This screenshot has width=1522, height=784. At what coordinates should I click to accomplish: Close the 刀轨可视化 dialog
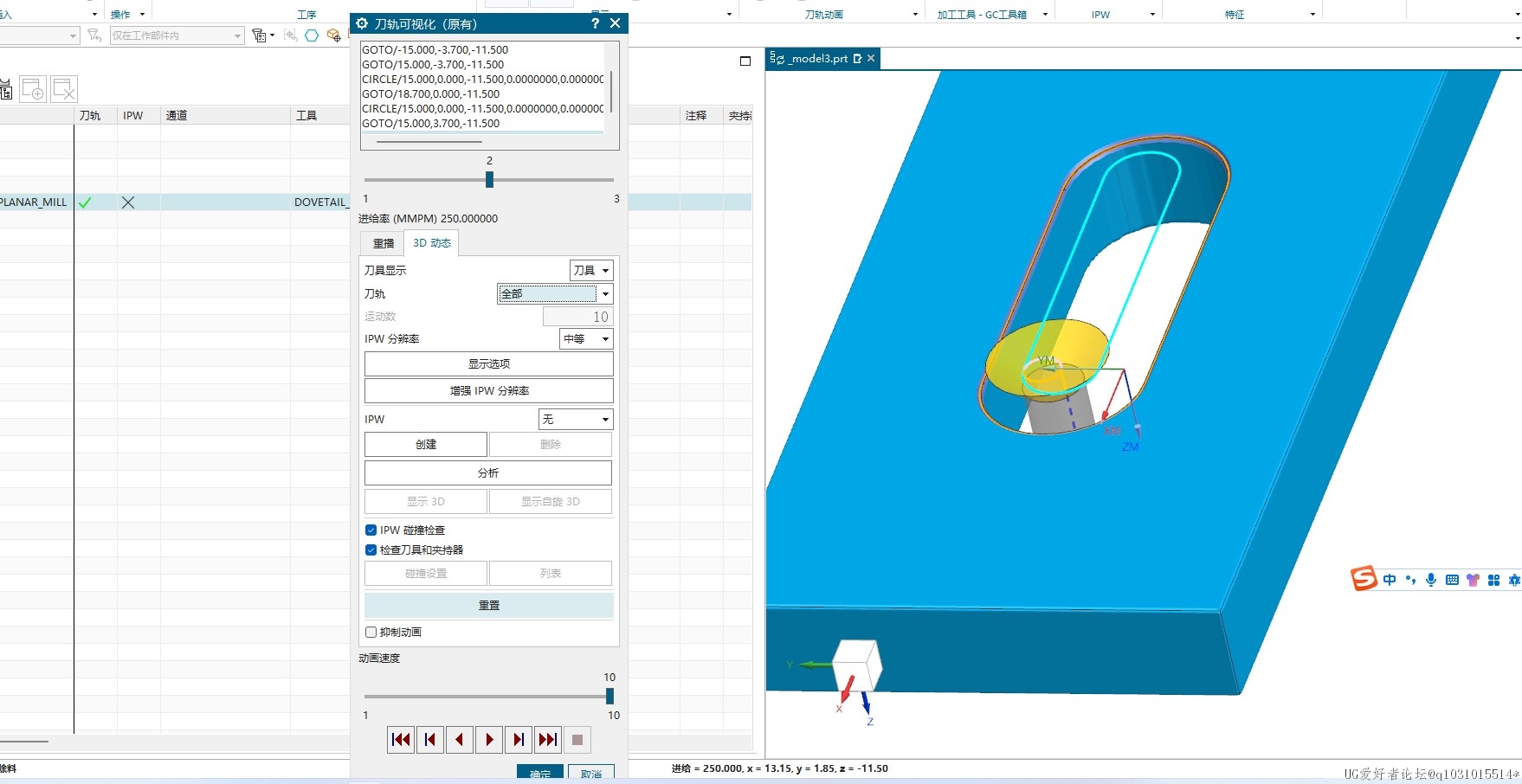615,23
